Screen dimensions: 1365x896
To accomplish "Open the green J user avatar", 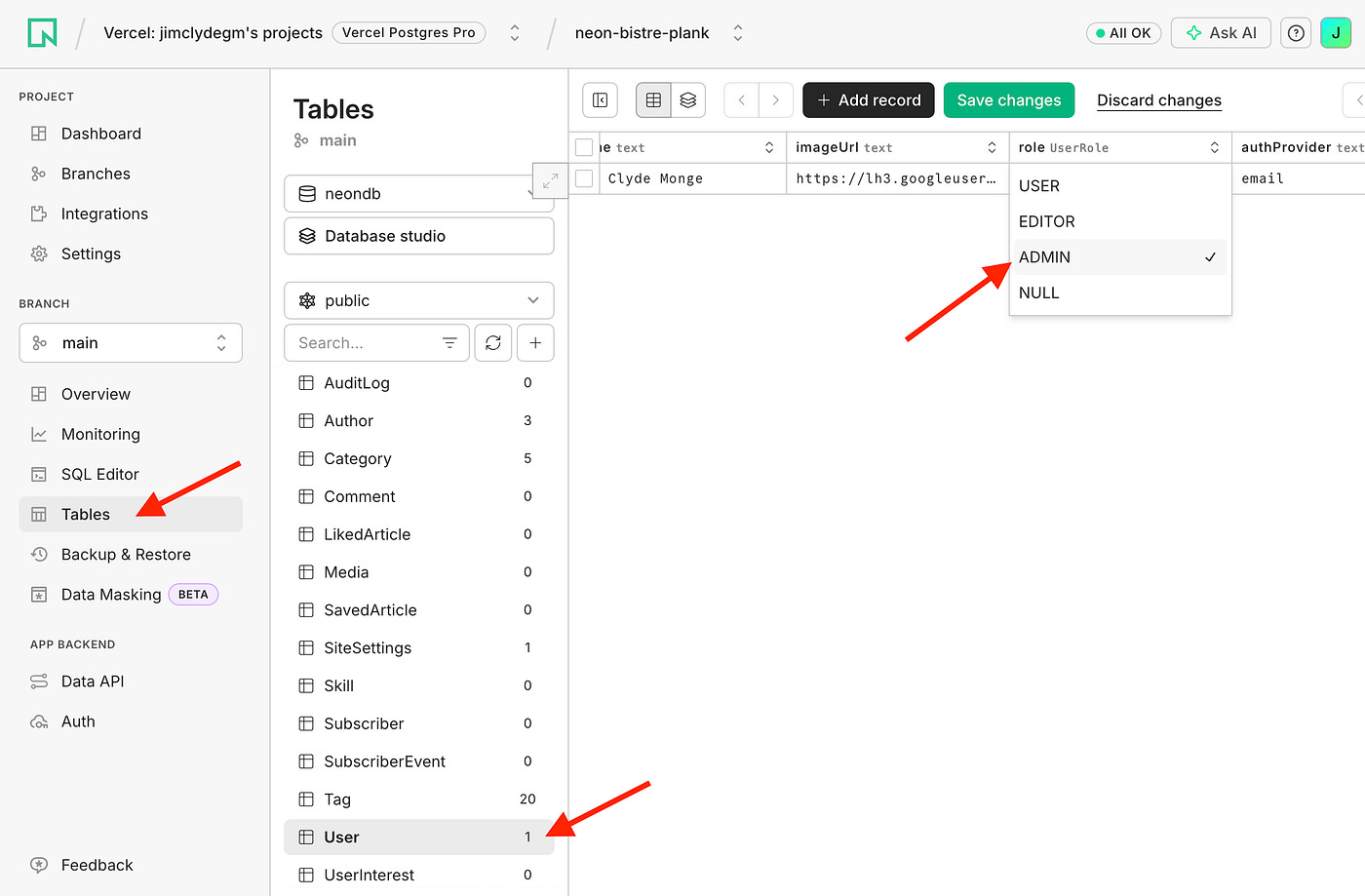I will pos(1336,33).
